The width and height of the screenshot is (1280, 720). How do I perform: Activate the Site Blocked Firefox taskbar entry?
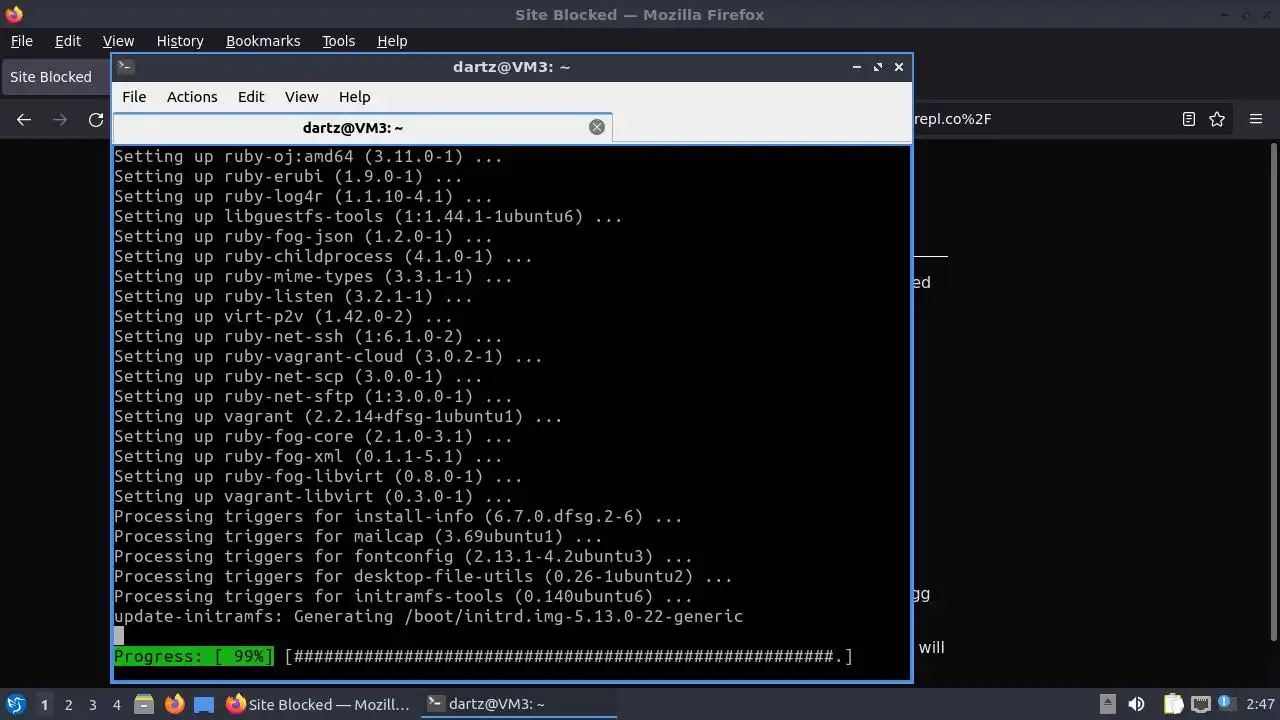[318, 704]
